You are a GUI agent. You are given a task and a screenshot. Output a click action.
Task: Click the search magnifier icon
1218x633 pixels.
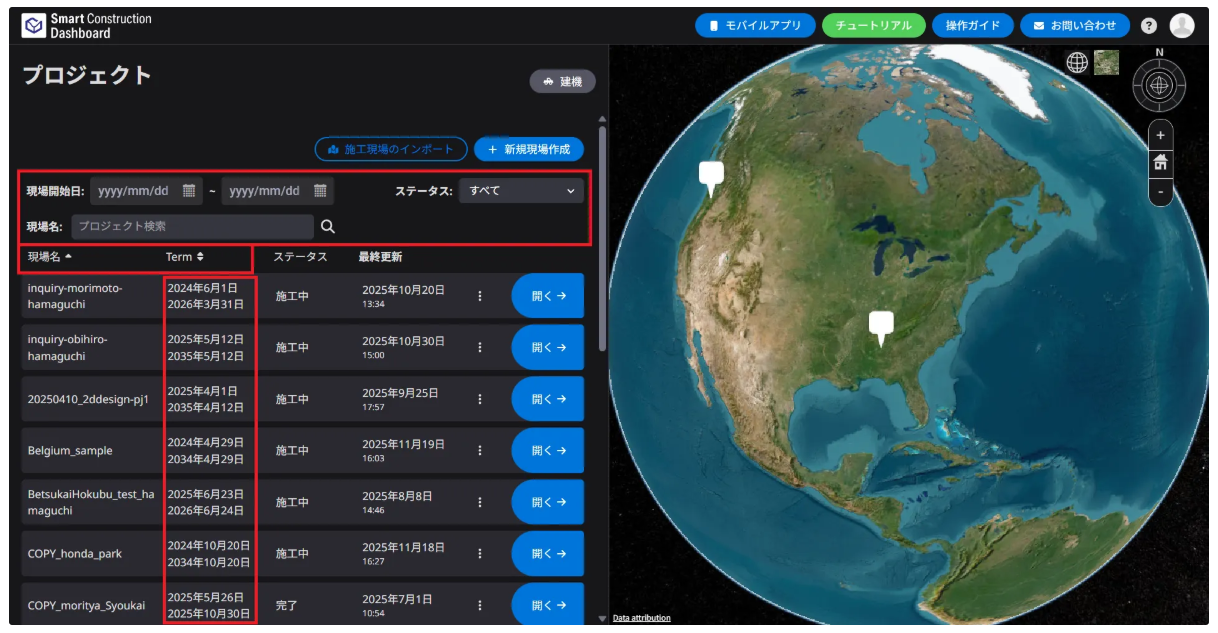(327, 227)
